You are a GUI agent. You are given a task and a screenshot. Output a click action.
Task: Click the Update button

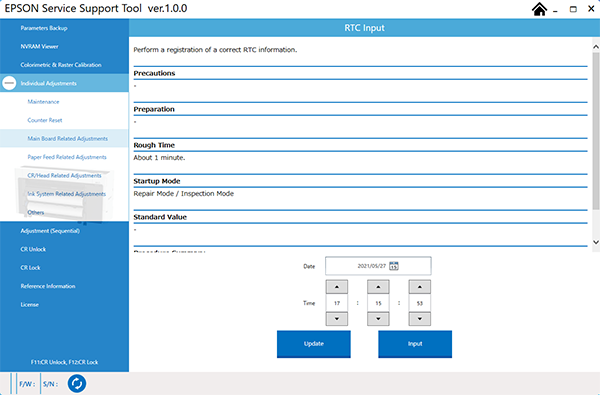pos(314,344)
